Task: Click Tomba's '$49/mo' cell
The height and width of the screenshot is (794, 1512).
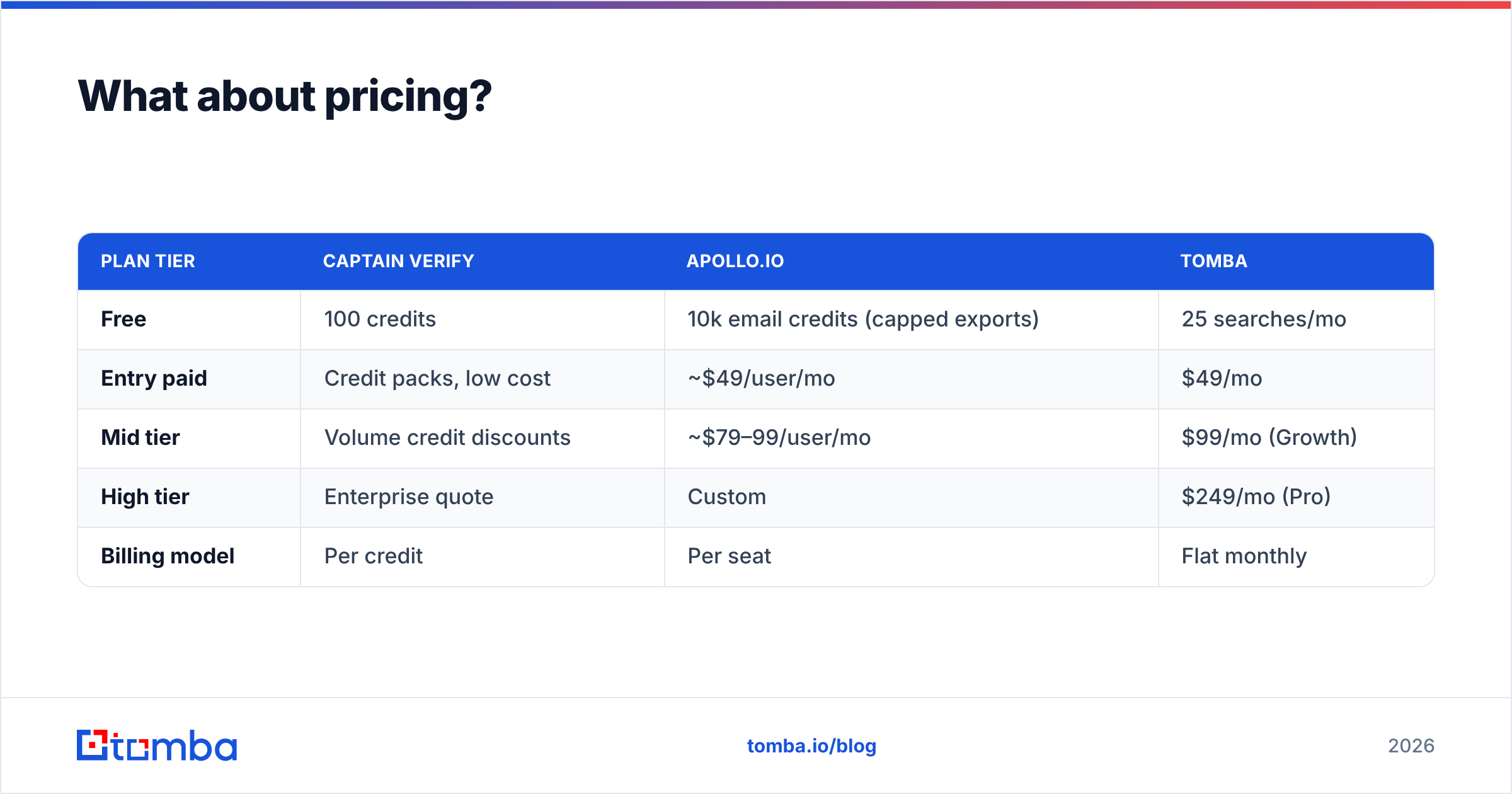Action: (x=1297, y=379)
